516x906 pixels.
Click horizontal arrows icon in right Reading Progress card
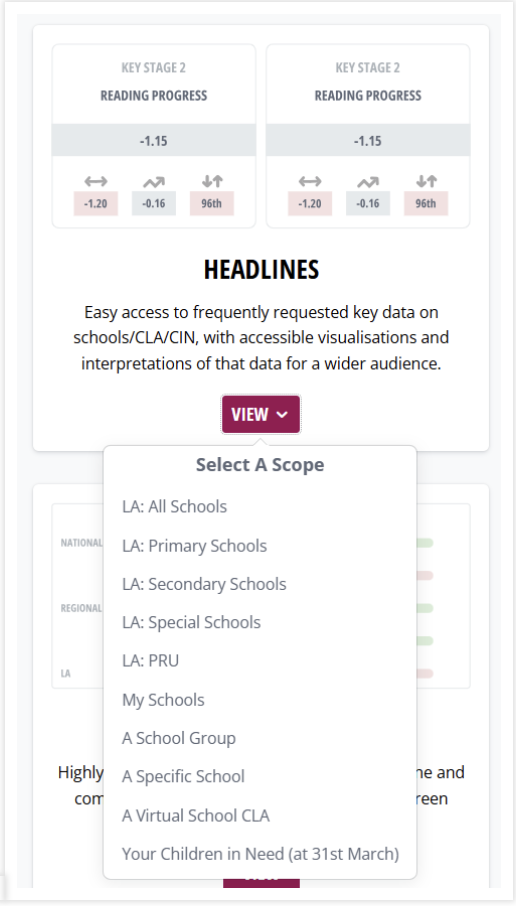point(310,181)
